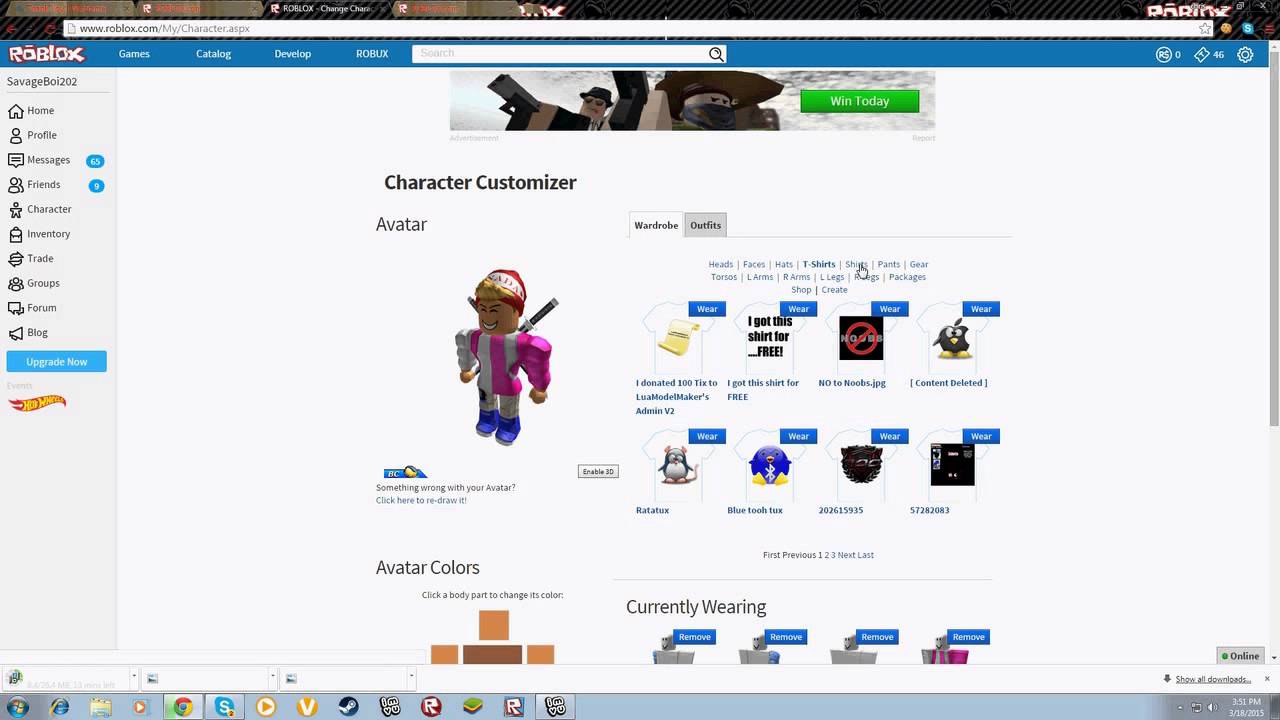
Task: Click Show all downloads link
Action: tap(1213, 679)
